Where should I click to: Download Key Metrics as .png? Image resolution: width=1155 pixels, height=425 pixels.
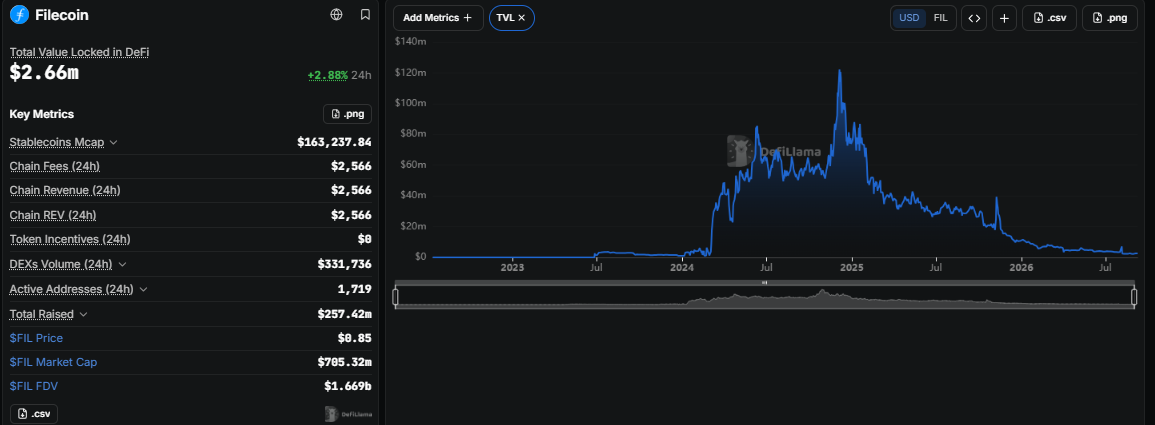point(348,113)
